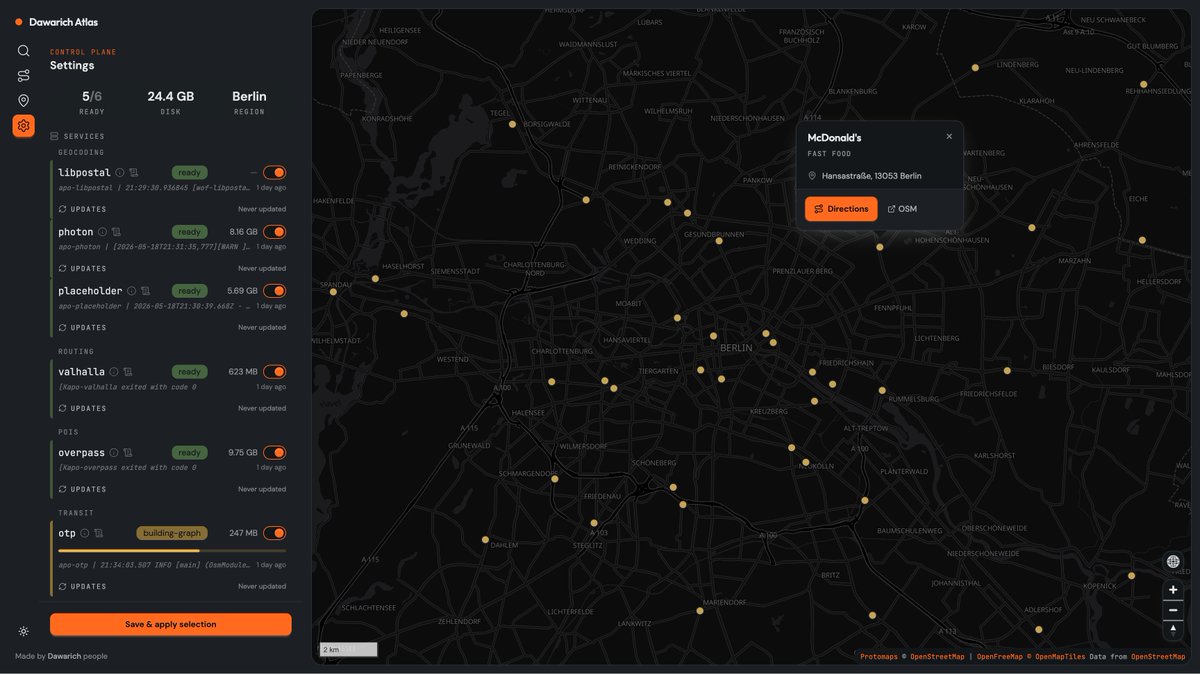This screenshot has height=674, width=1200.
Task: Click the otp build progress bar
Action: click(172, 550)
